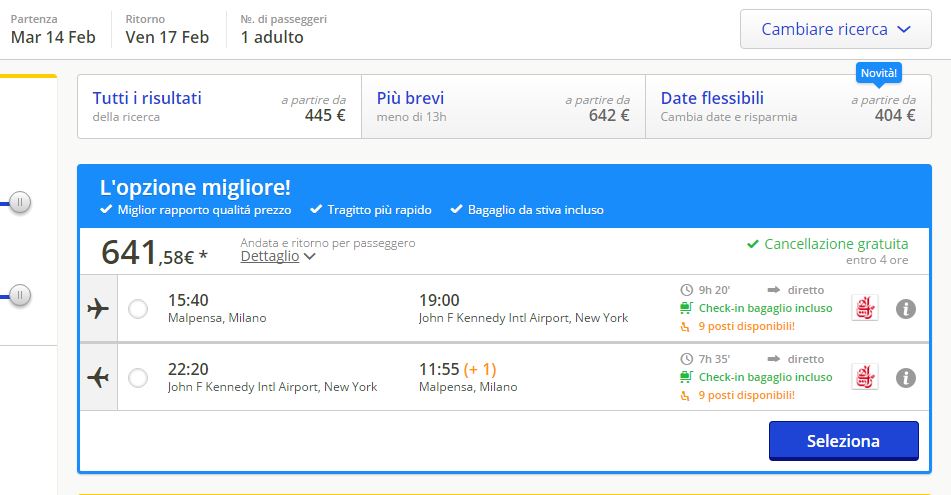Image resolution: width=951 pixels, height=495 pixels.
Task: Click the airline logo on outbound flight
Action: [864, 308]
